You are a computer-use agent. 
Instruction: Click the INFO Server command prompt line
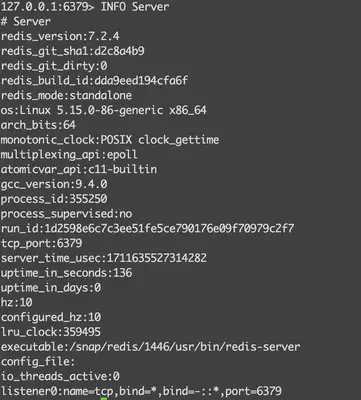pyautogui.click(x=85, y=7)
